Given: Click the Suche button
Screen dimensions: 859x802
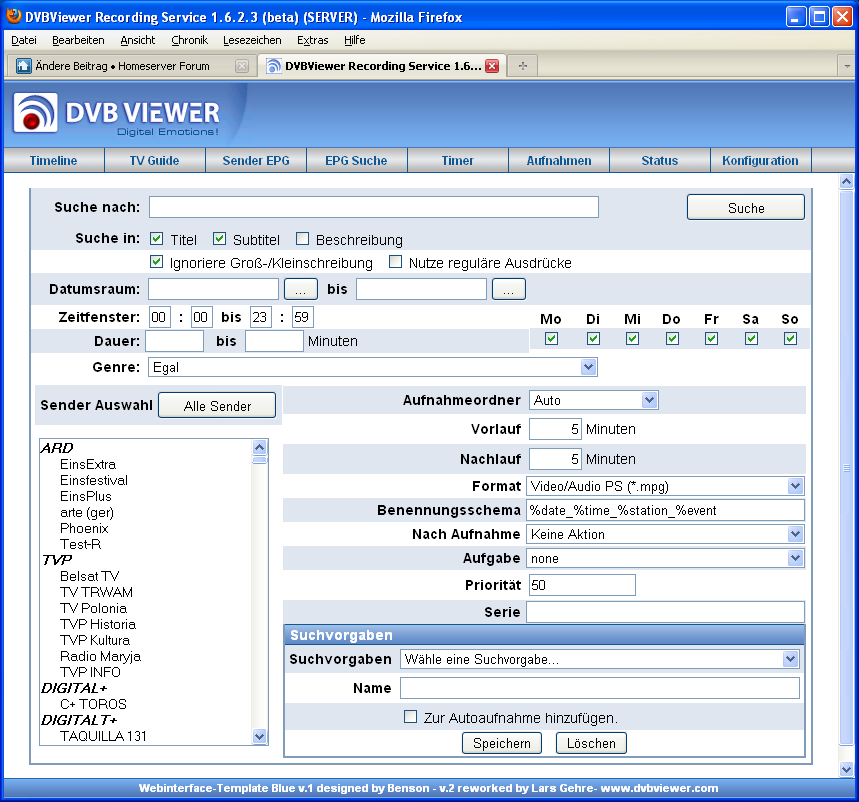Looking at the screenshot, I should pyautogui.click(x=745, y=208).
